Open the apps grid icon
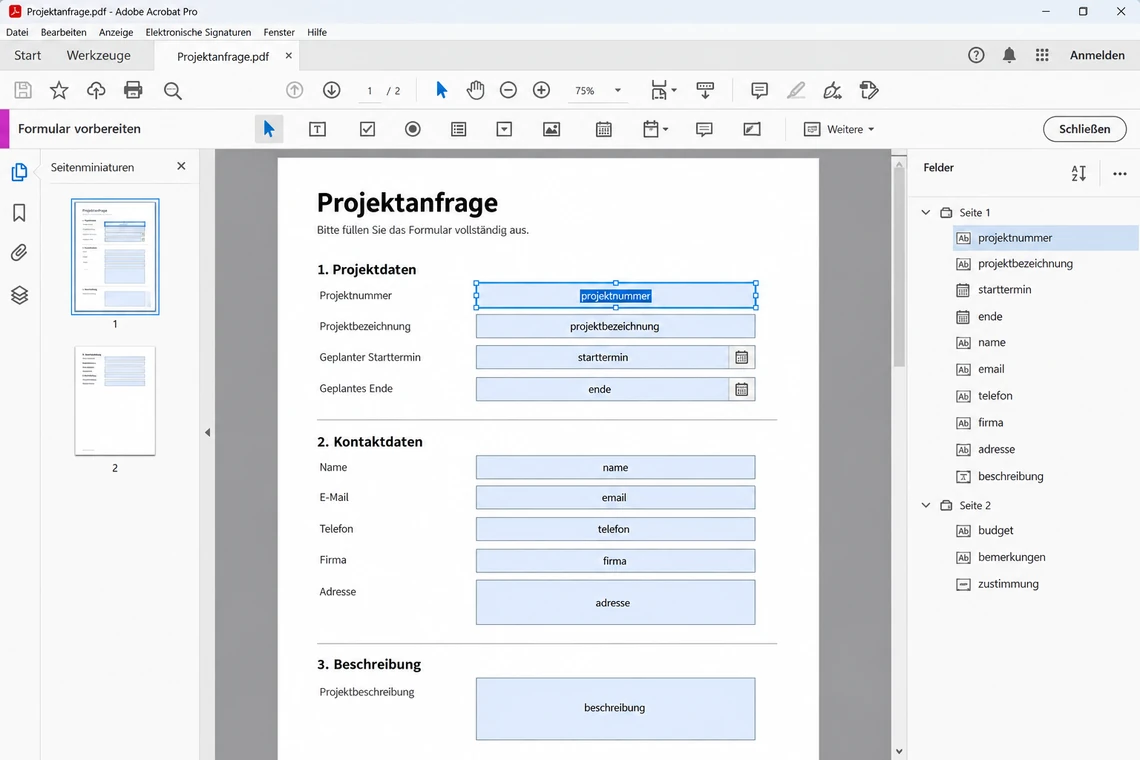This screenshot has width=1140, height=760. (1042, 55)
